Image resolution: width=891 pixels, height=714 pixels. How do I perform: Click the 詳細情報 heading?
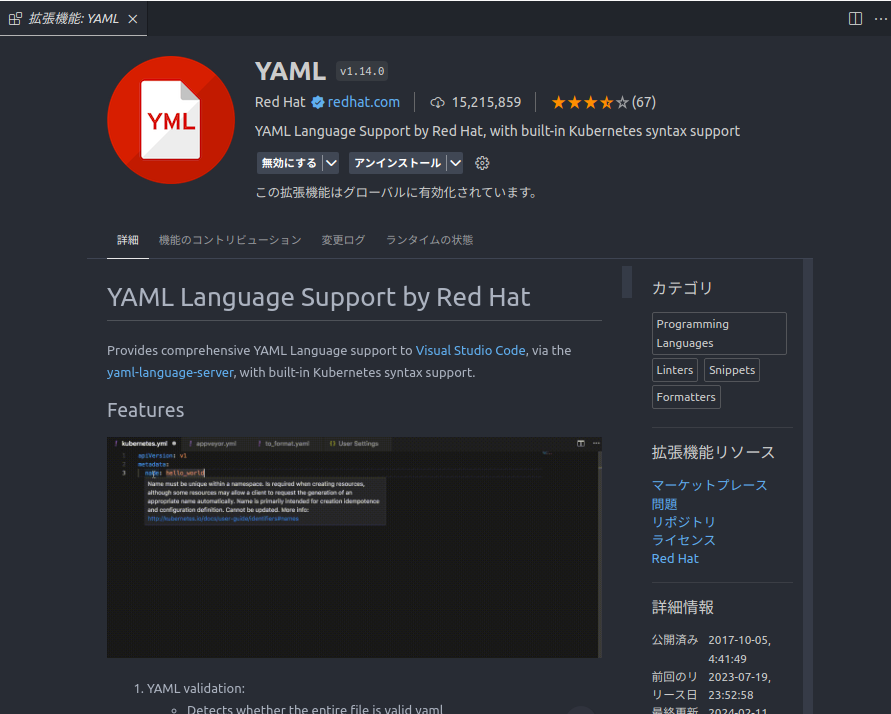[x=682, y=607]
